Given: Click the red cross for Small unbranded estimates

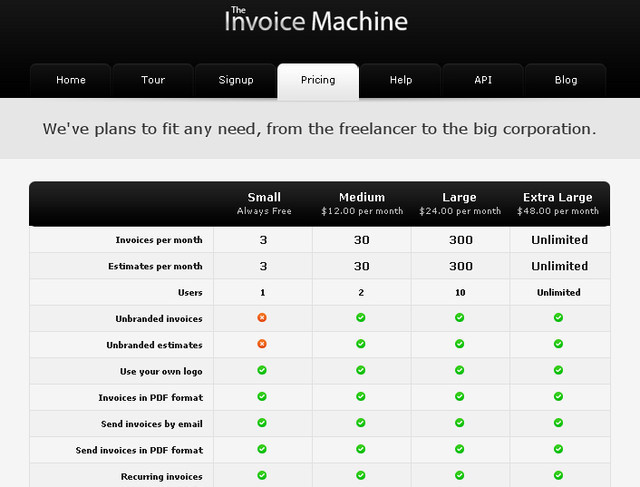Looking at the screenshot, I should (262, 344).
